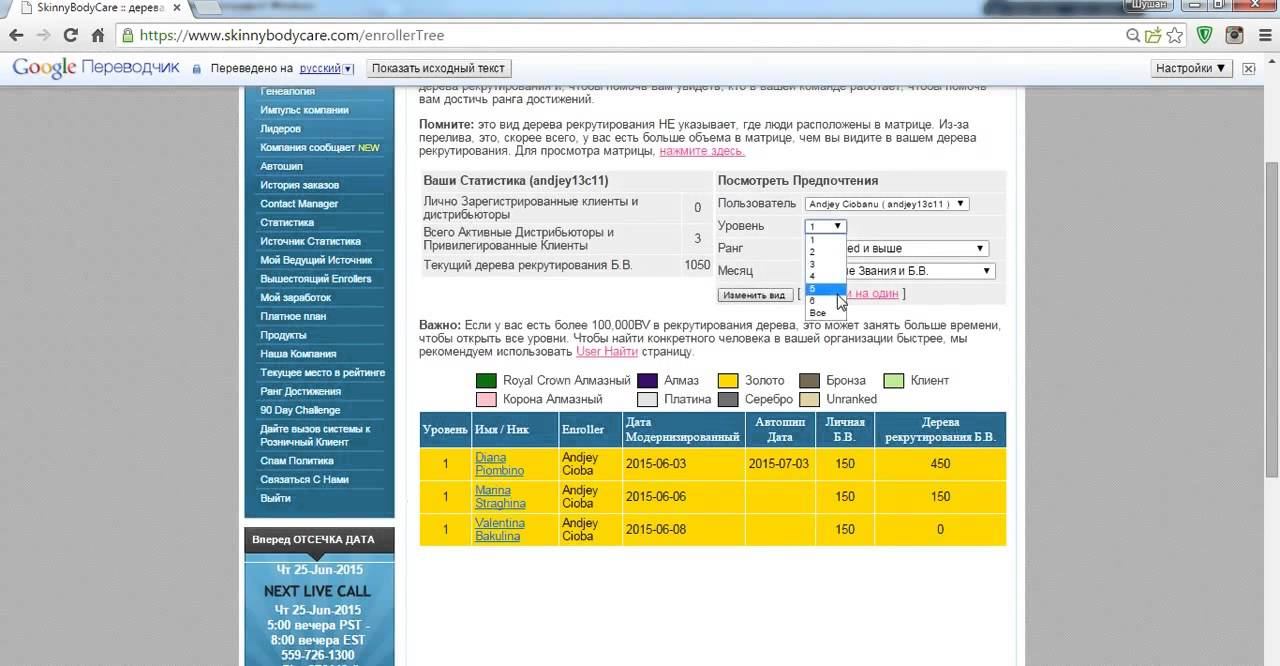The width and height of the screenshot is (1280, 666).
Task: Open История заказов in the sidebar
Action: click(299, 185)
